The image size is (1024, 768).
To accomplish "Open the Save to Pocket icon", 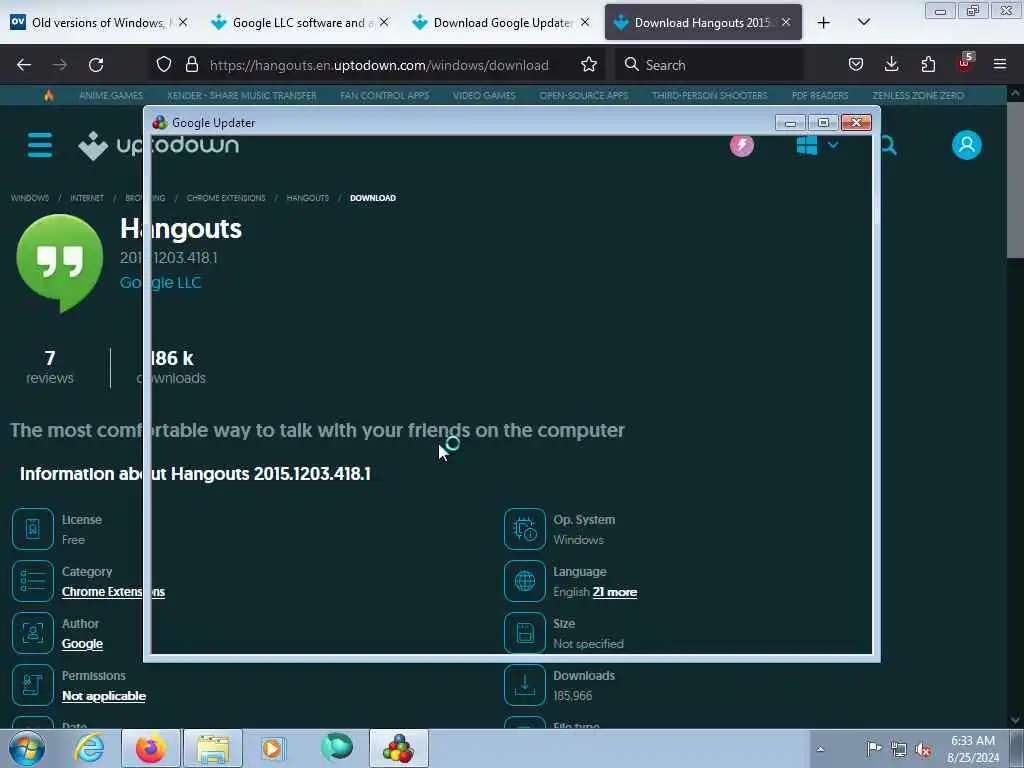I will click(x=856, y=64).
